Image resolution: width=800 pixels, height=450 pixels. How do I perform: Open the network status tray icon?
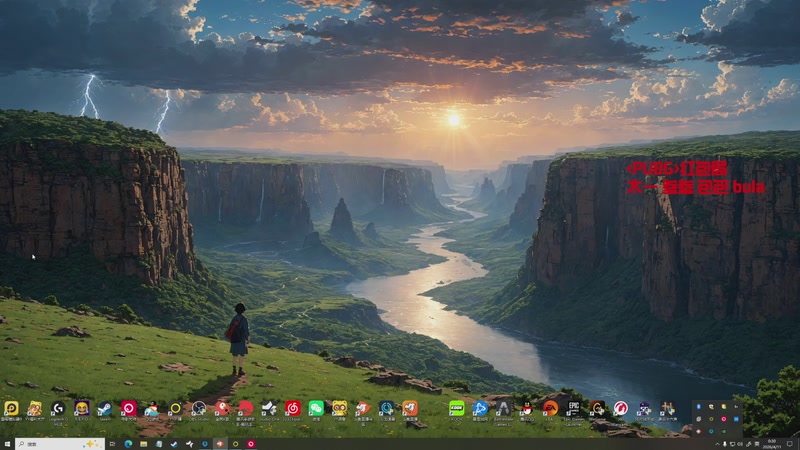(732, 444)
